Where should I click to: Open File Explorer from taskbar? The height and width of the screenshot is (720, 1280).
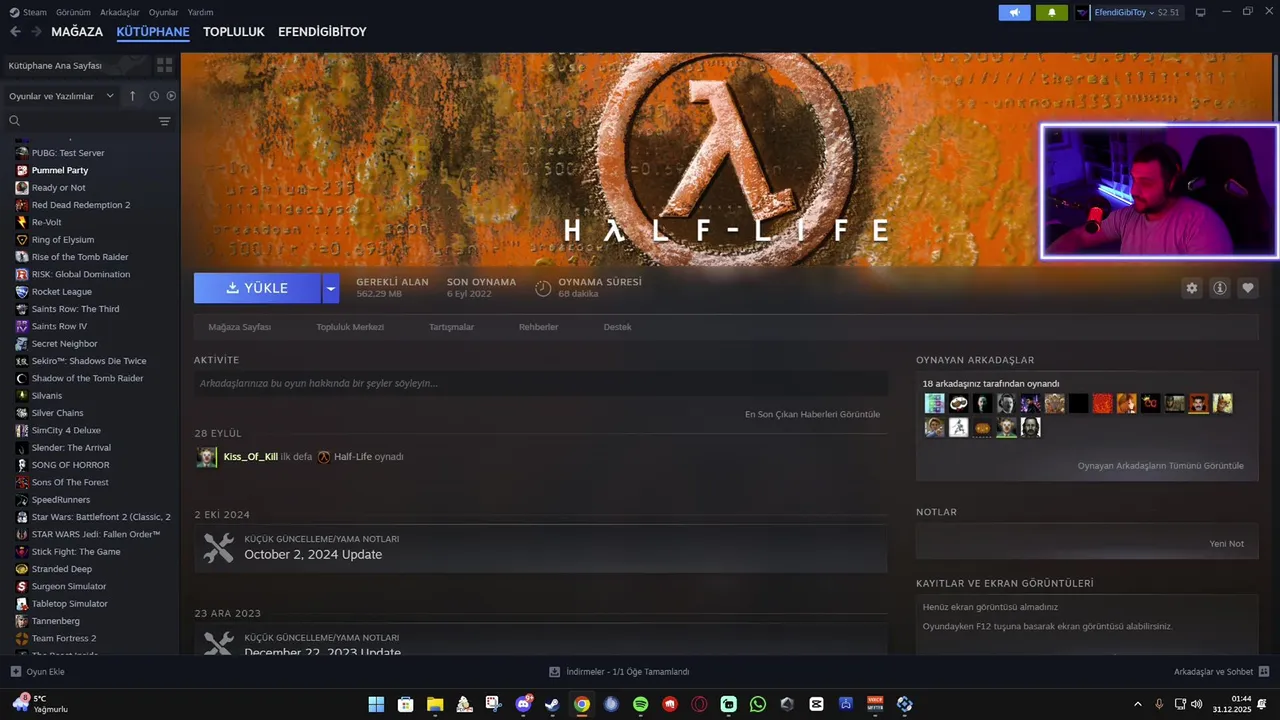435,704
